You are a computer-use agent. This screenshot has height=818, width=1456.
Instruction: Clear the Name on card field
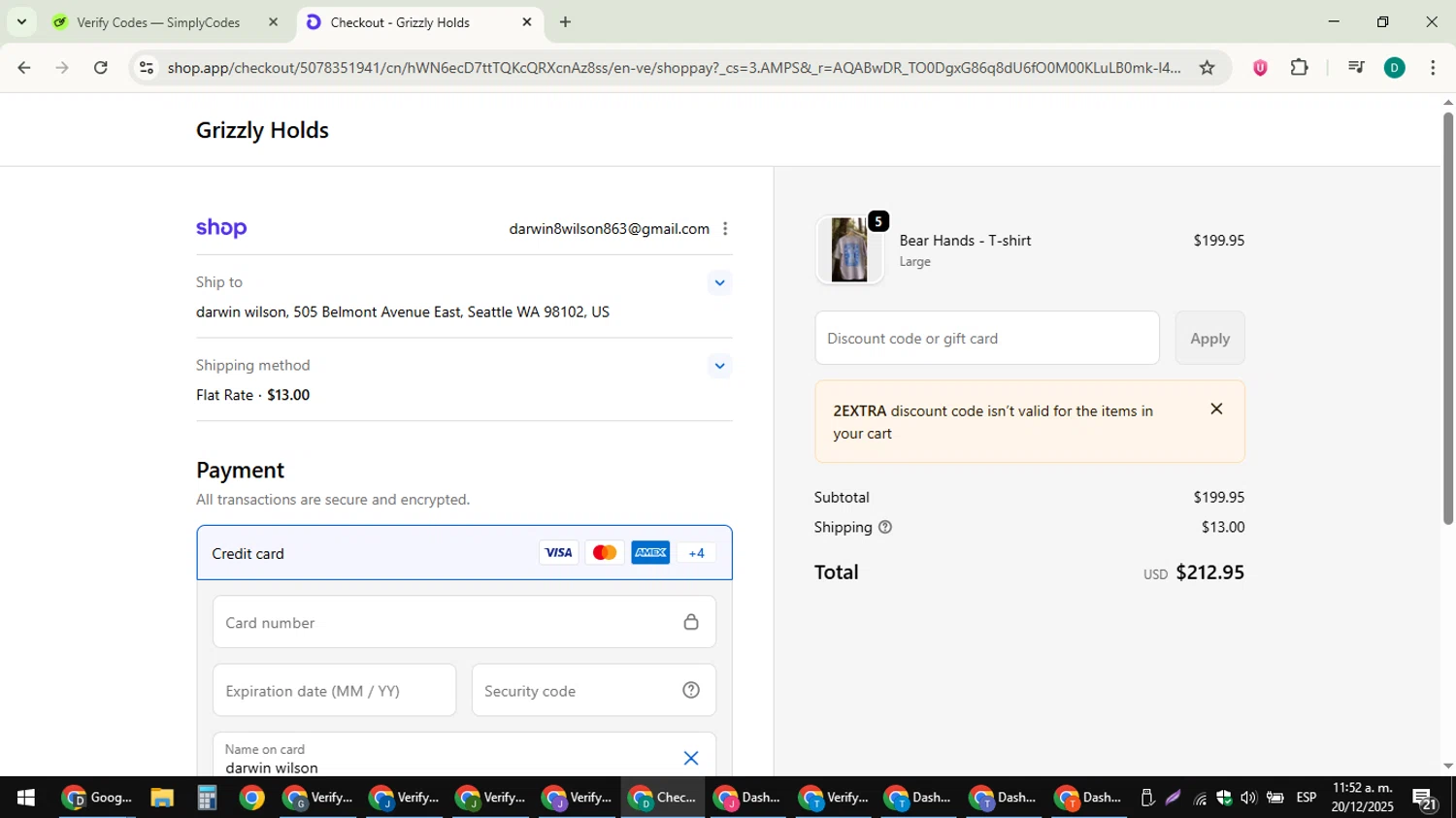(691, 759)
